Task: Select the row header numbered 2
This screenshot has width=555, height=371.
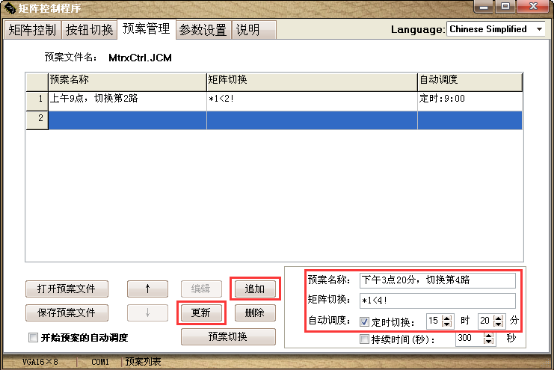Action: coord(37,120)
